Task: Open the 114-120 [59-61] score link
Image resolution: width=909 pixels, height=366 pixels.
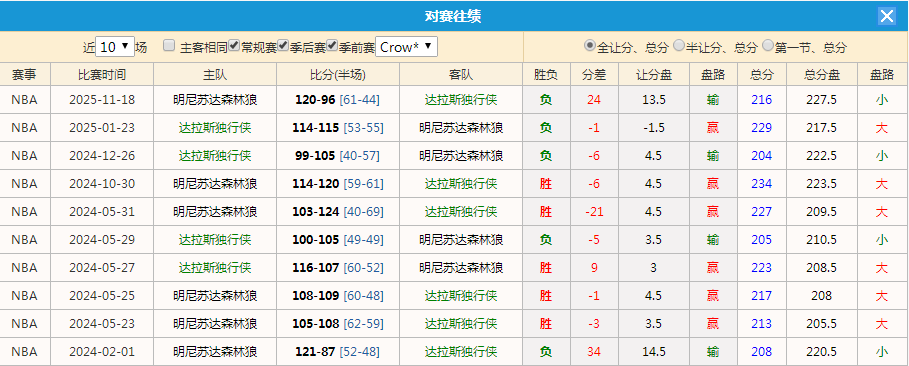Action: (338, 184)
